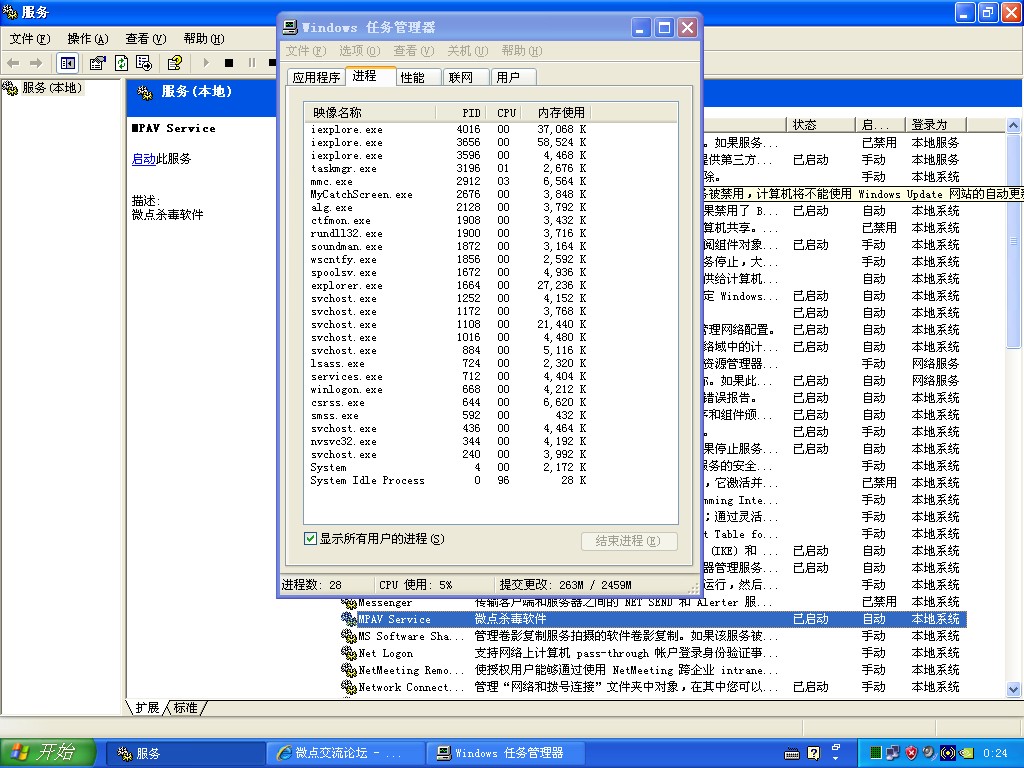This screenshot has height=768, width=1024.
Task: Click the Export List toolbar icon
Action: (x=144, y=63)
